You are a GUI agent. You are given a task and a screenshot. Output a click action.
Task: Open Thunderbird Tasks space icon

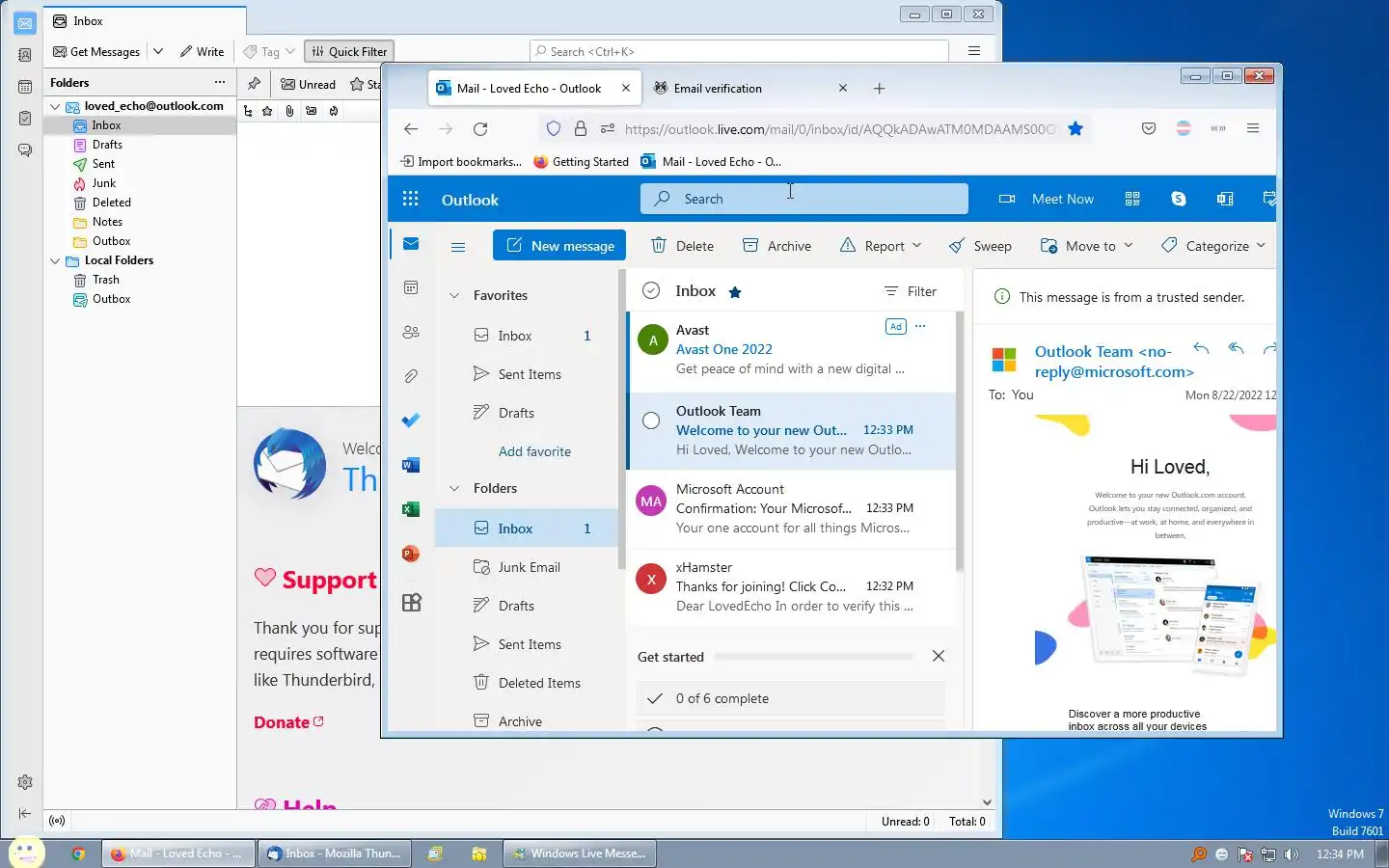coord(25,119)
